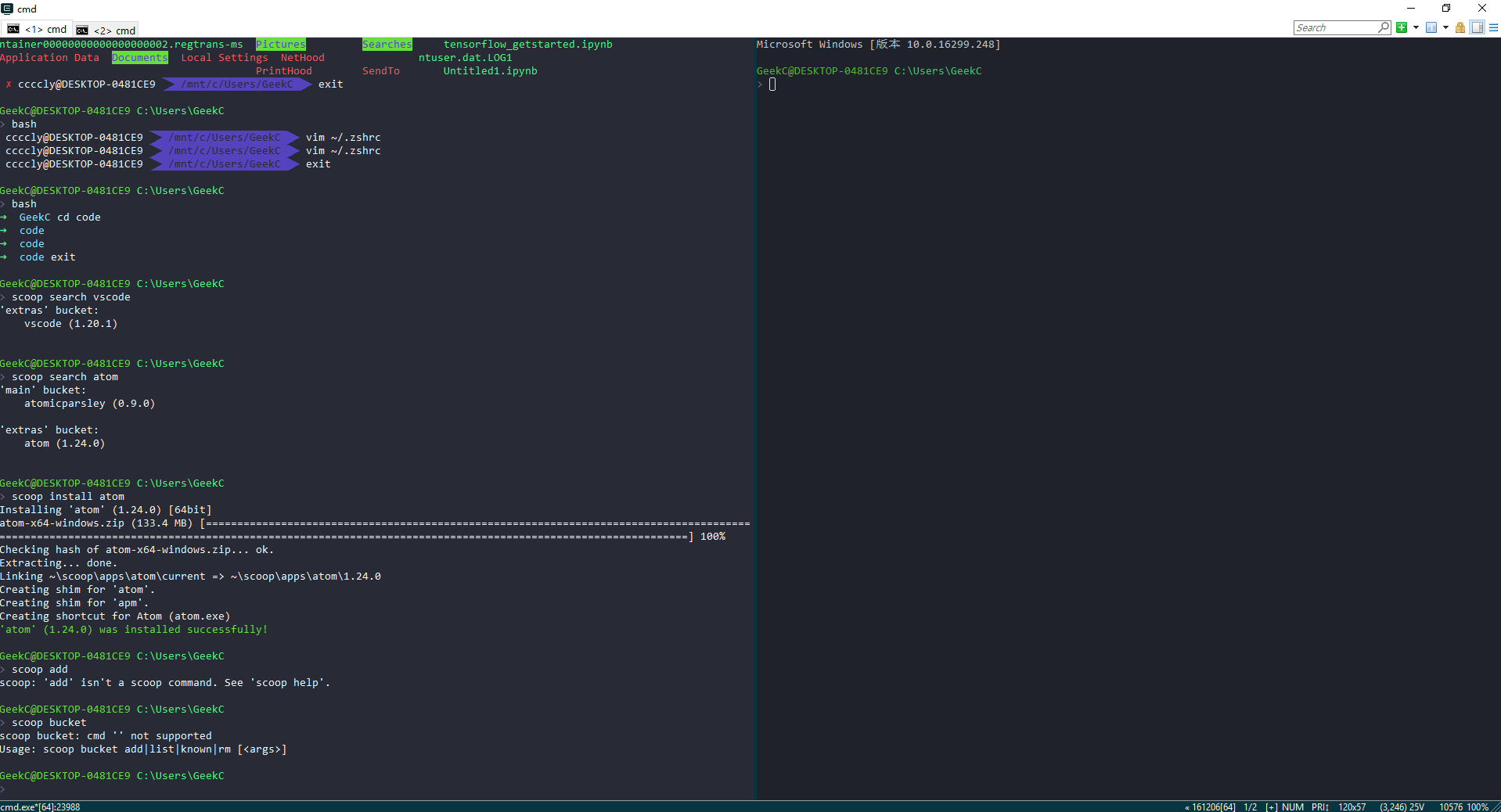The width and height of the screenshot is (1501, 812).
Task: Click the 161206[64] version status entry
Action: pos(1210,807)
